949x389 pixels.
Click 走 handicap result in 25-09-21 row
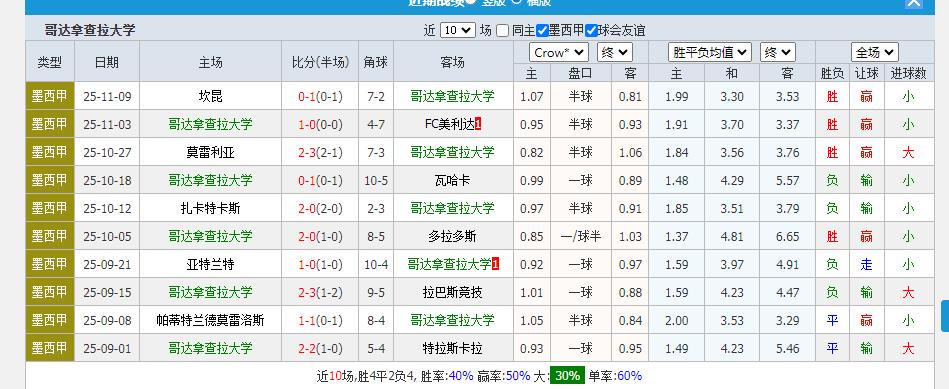(x=866, y=264)
